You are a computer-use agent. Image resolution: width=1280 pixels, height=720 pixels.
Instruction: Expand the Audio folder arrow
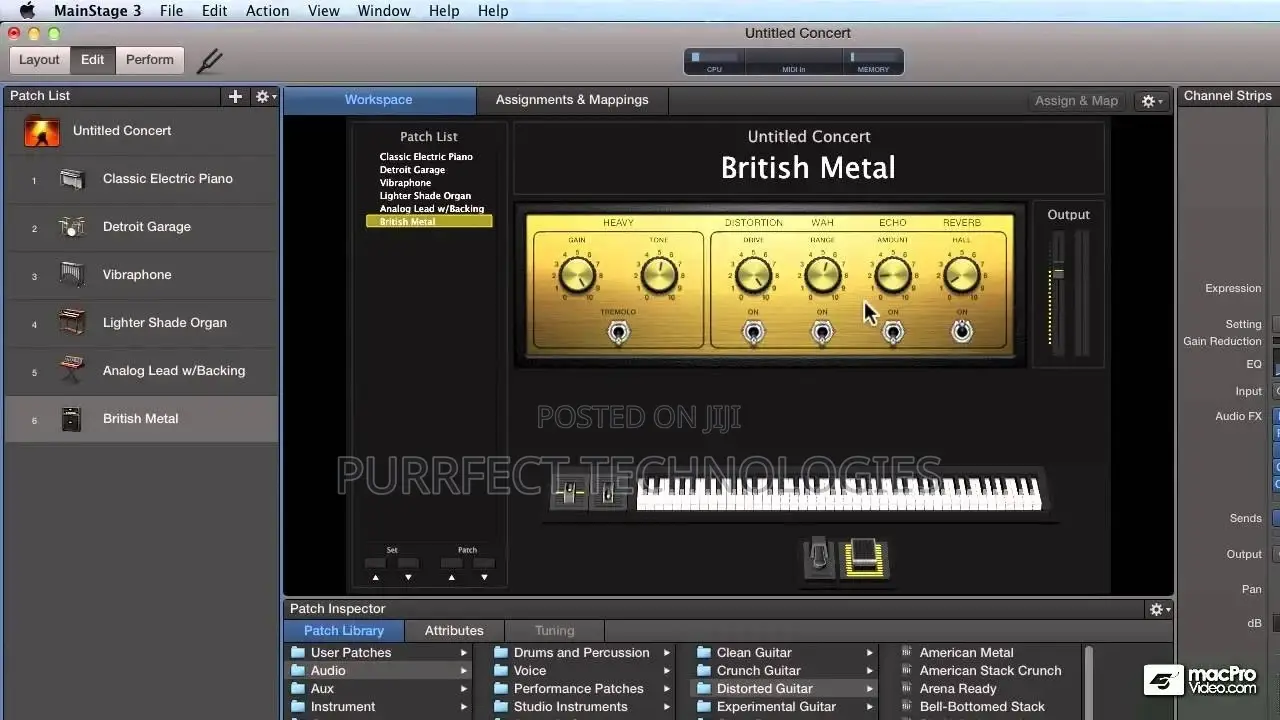[464, 671]
